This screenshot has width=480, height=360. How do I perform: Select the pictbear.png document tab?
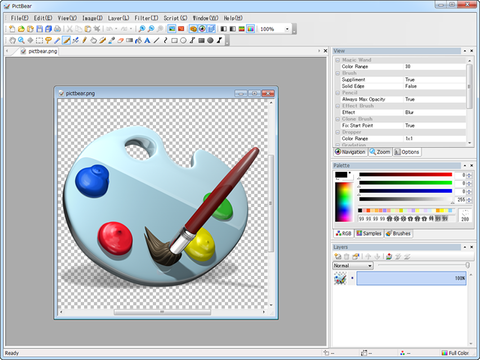39,51
